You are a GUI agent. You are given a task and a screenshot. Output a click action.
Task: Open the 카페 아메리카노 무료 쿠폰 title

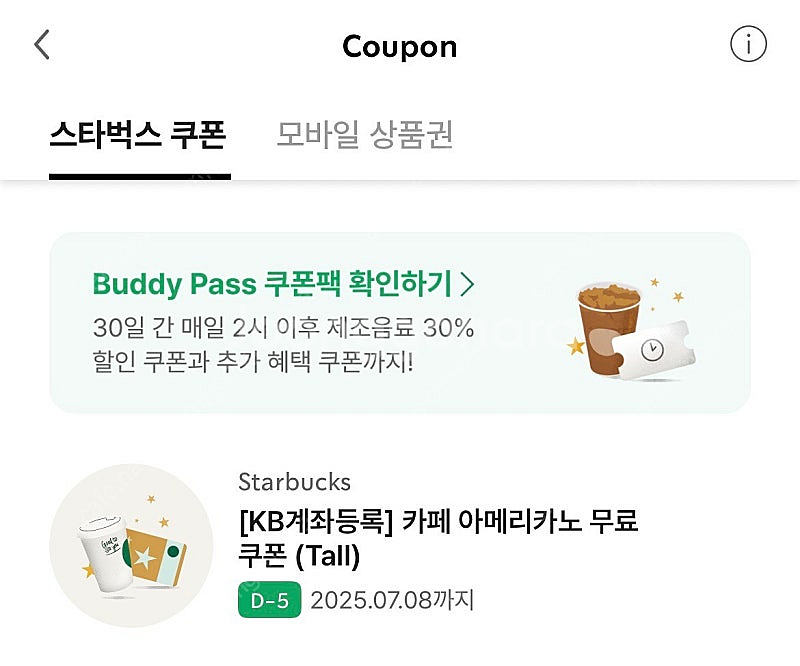click(520, 521)
